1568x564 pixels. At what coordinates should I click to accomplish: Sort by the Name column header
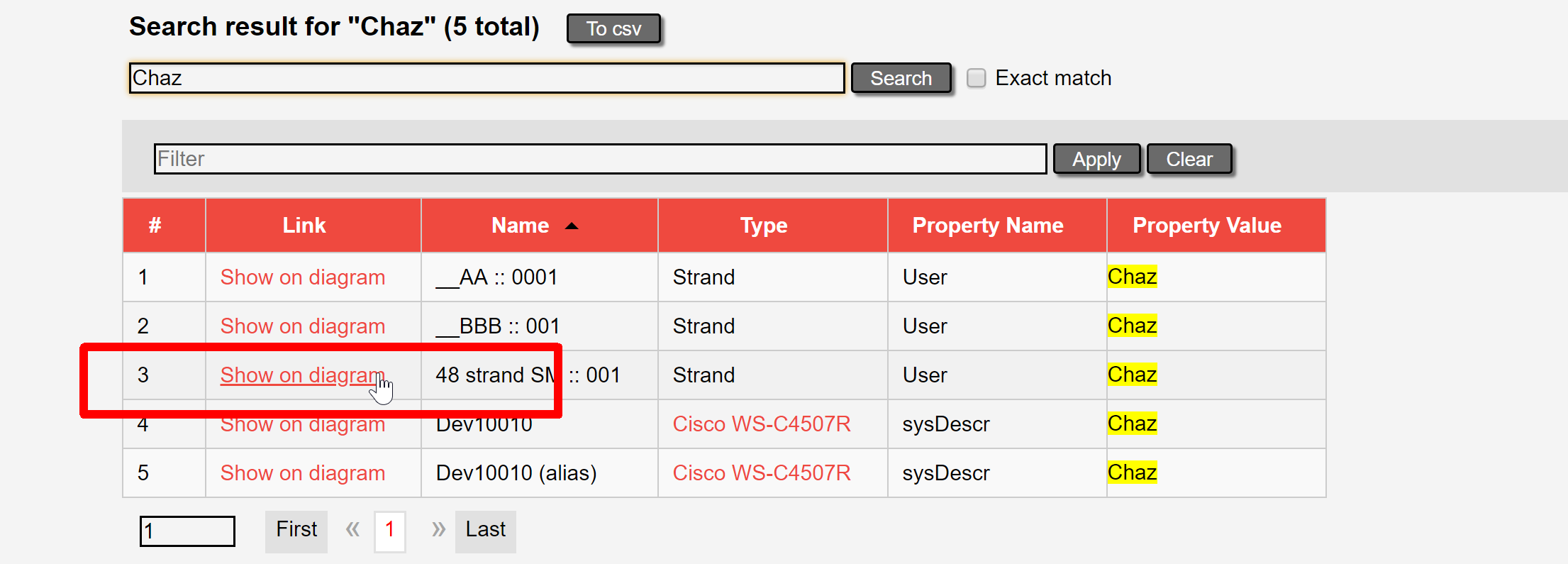[521, 226]
